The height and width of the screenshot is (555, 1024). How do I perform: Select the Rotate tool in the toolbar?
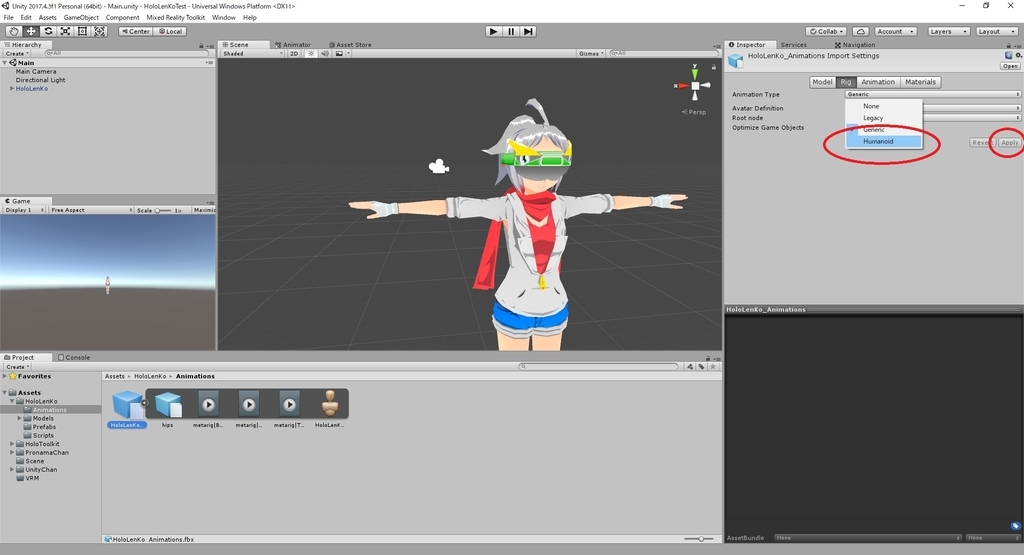(x=48, y=31)
